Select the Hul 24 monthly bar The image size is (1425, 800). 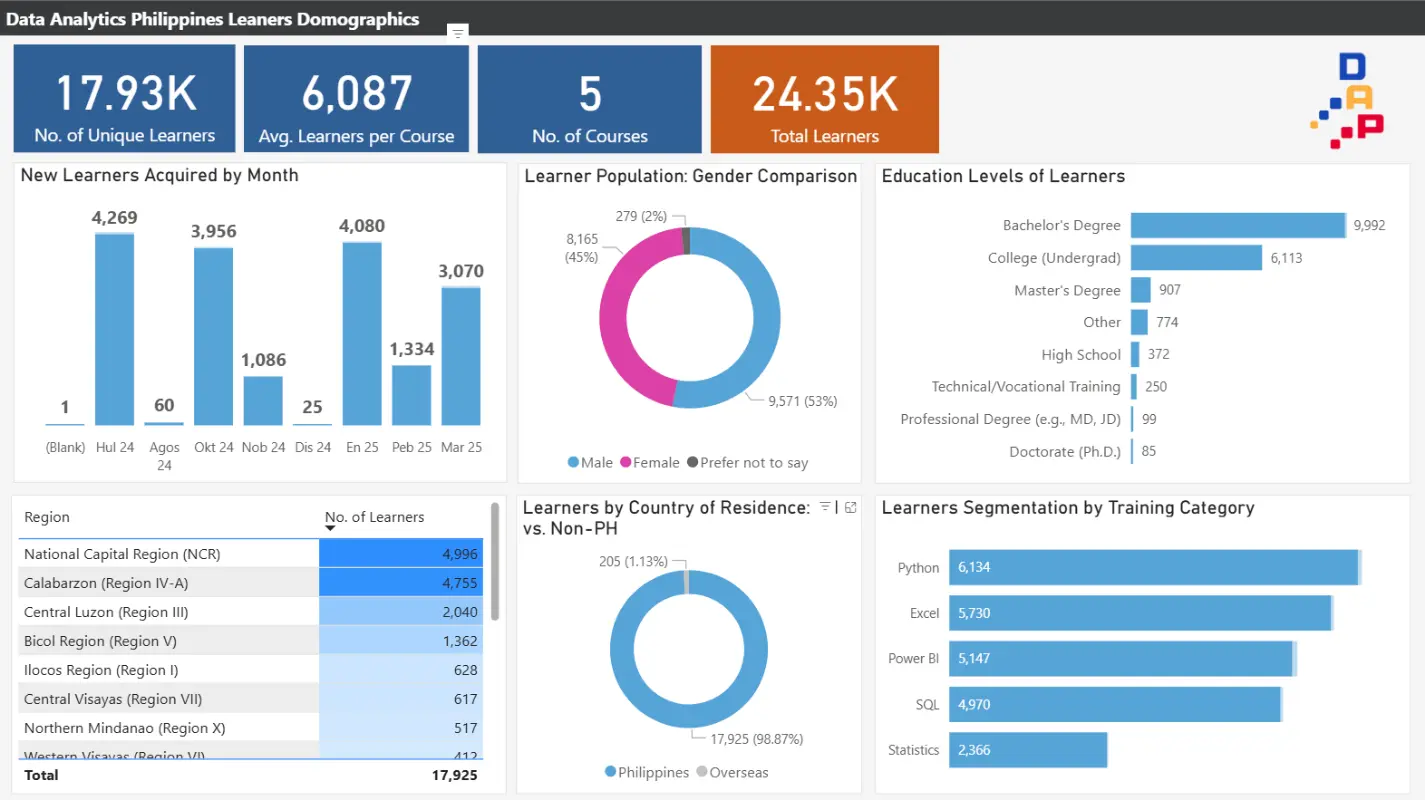(114, 329)
